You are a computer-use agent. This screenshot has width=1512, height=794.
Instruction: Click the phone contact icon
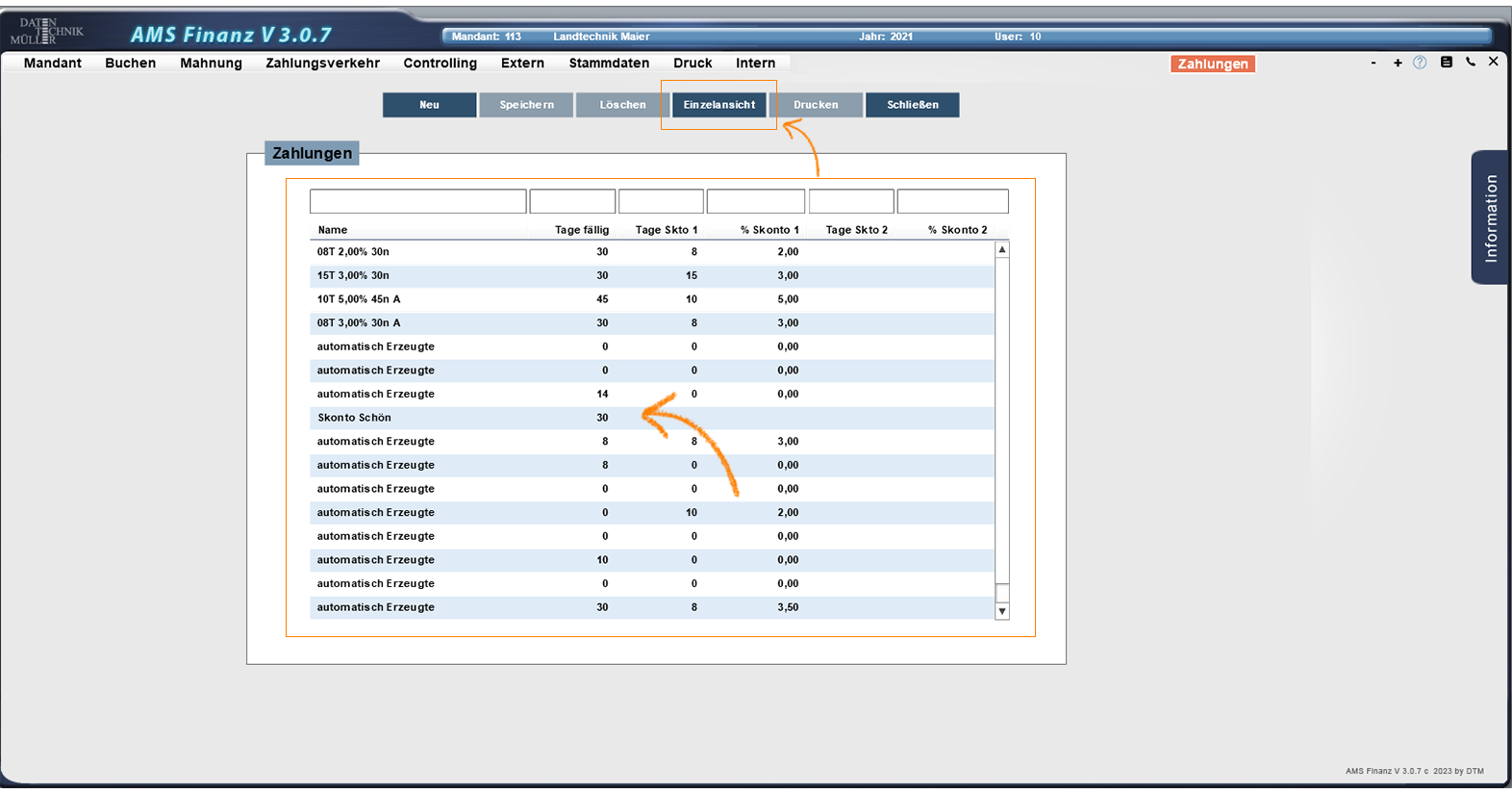pos(1470,63)
